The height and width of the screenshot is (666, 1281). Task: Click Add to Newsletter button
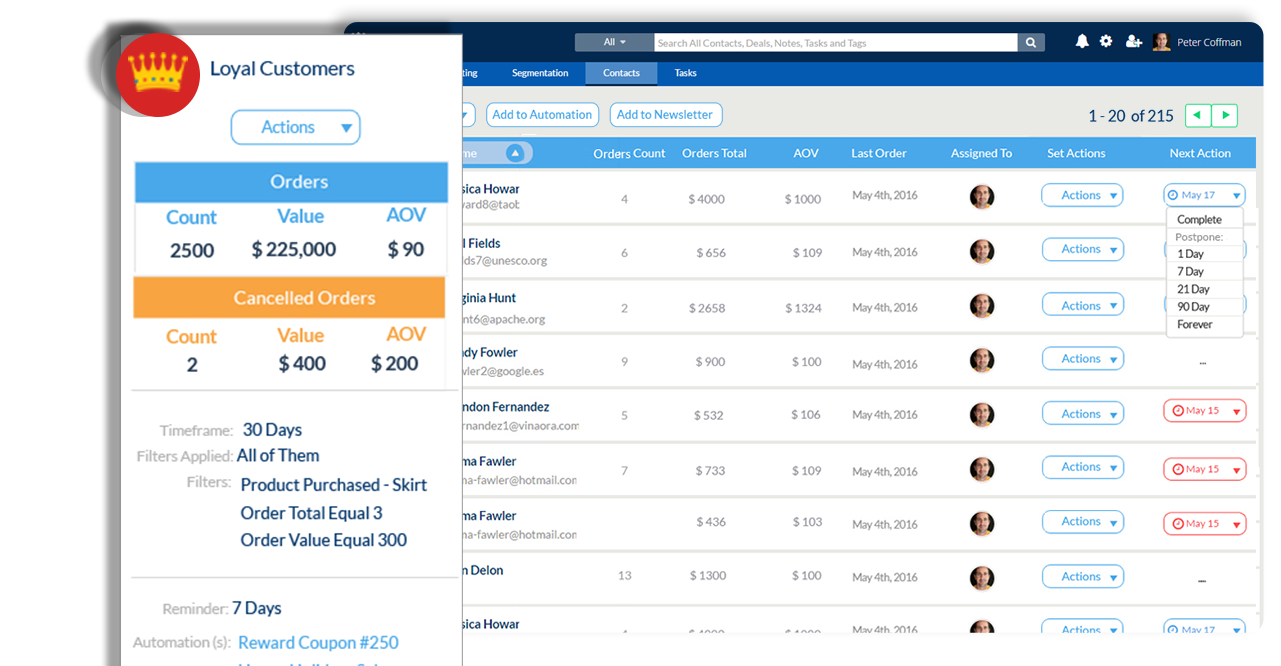[665, 115]
